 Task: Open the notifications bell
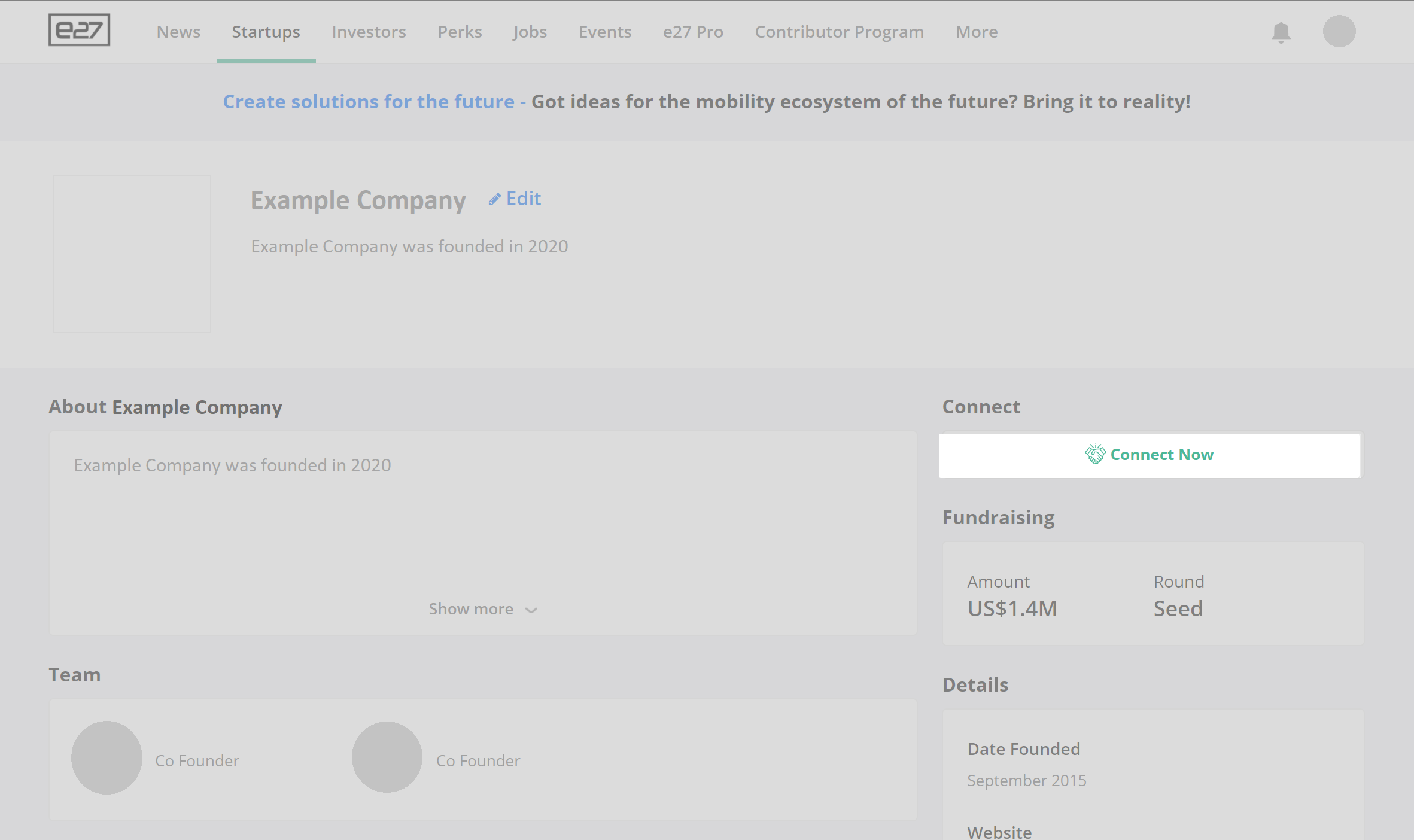1281,32
